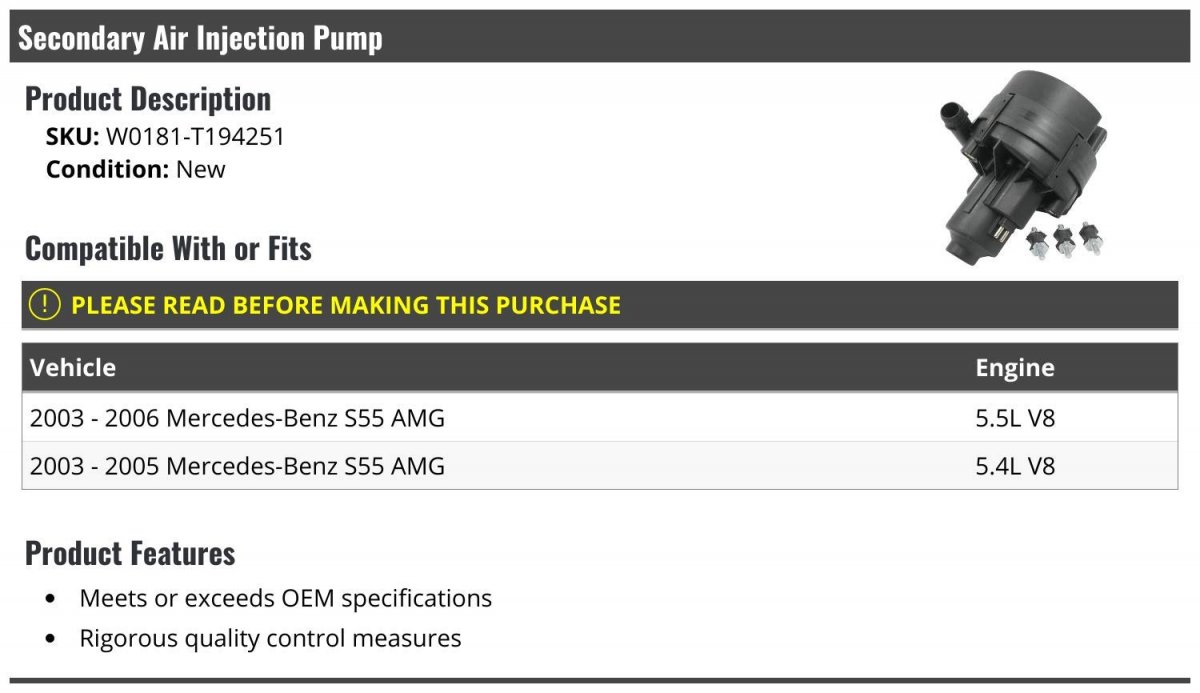Select the Engine column header
Screen dimensions: 1200x693
tap(1014, 368)
